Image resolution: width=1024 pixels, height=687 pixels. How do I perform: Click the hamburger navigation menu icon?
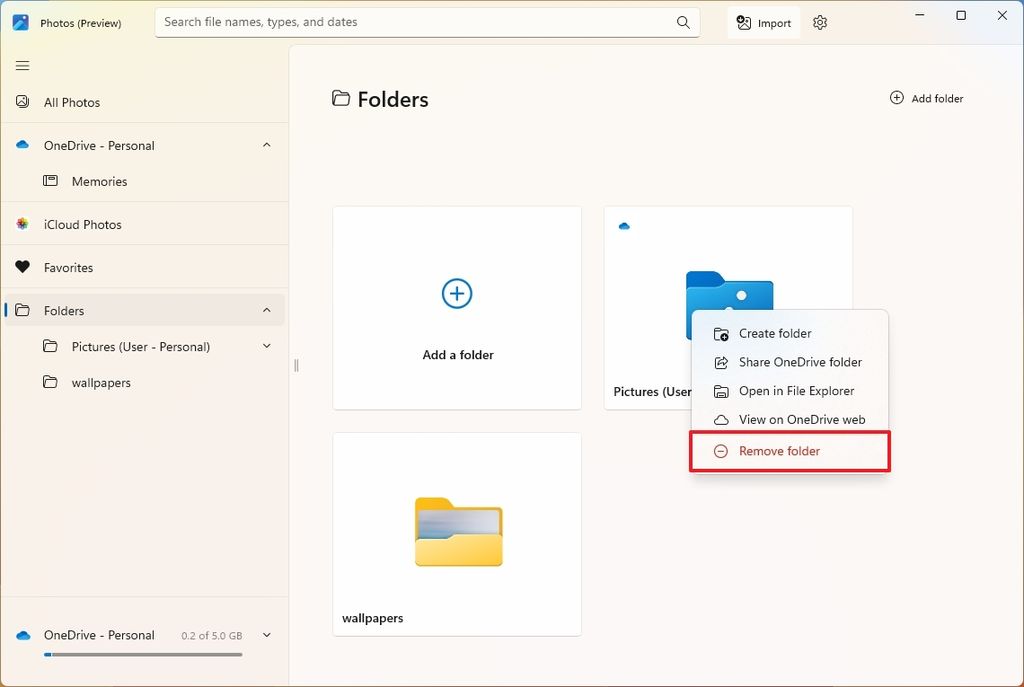pos(23,66)
